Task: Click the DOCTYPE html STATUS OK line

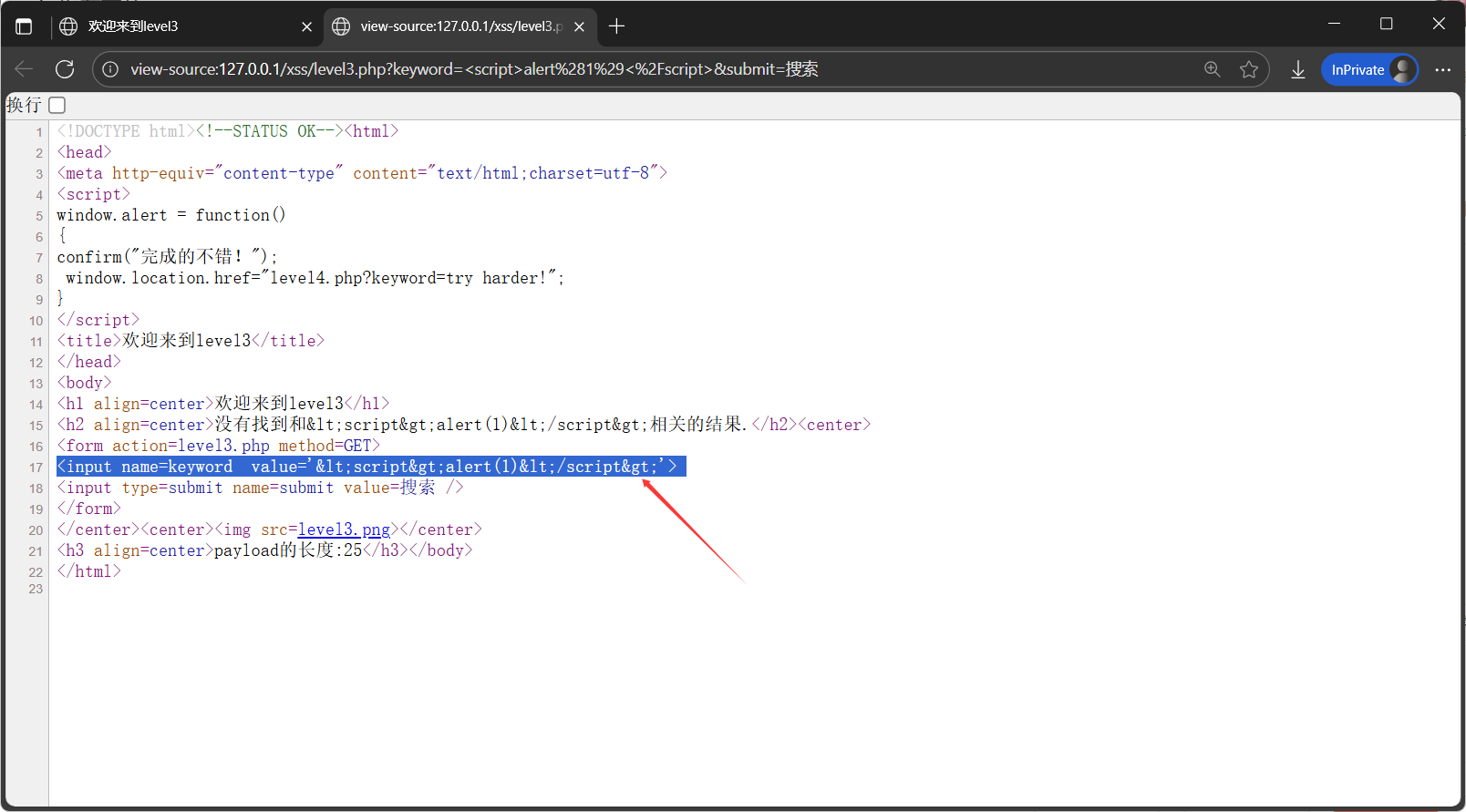Action: [228, 131]
